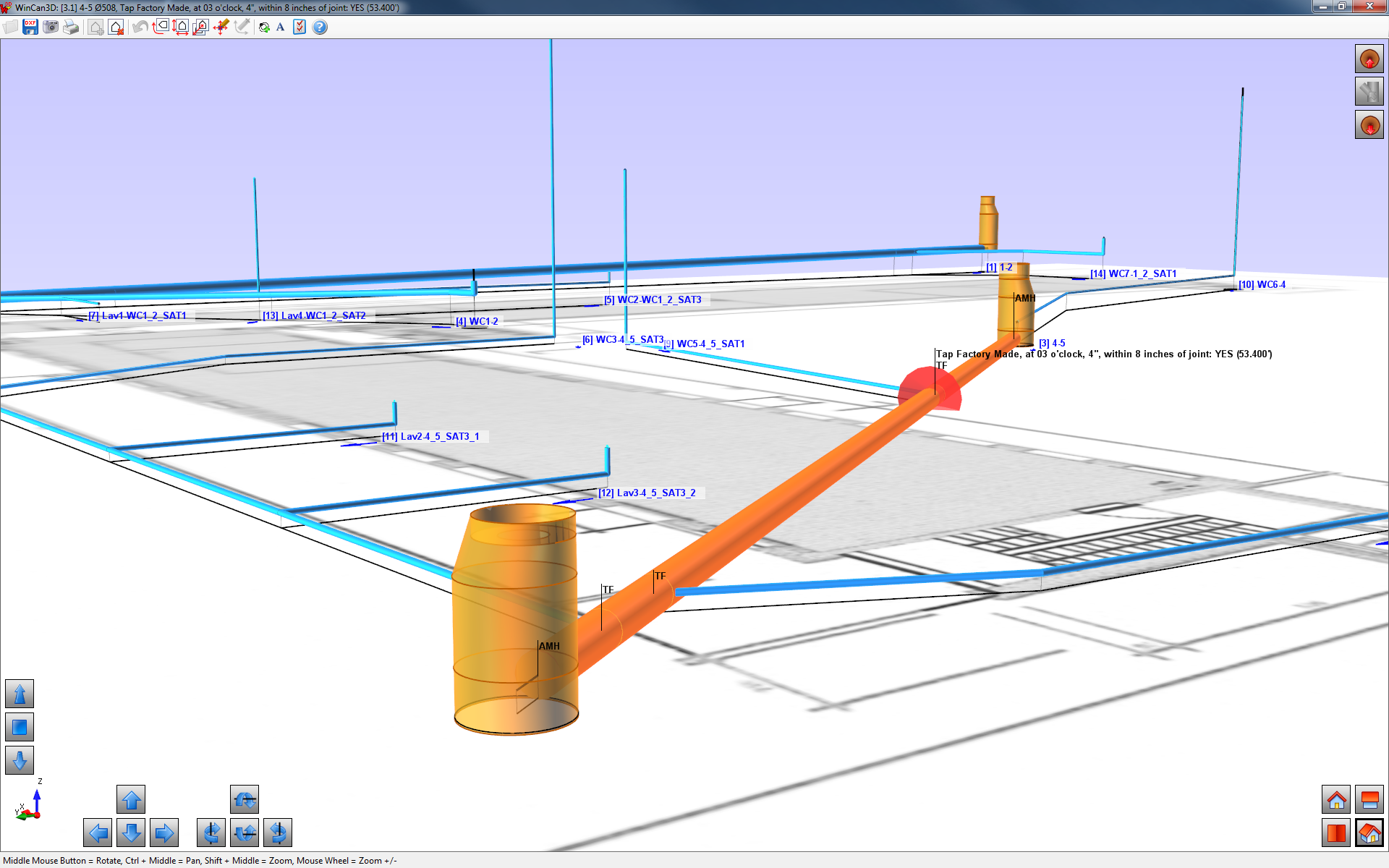Select the downstream manhole view icon
Screen dimensions: 1389x868
tap(1369, 124)
